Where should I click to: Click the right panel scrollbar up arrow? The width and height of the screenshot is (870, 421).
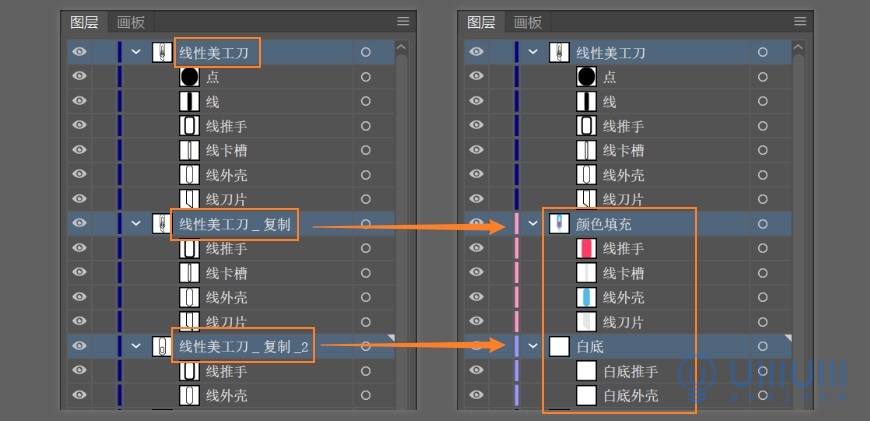tap(798, 48)
